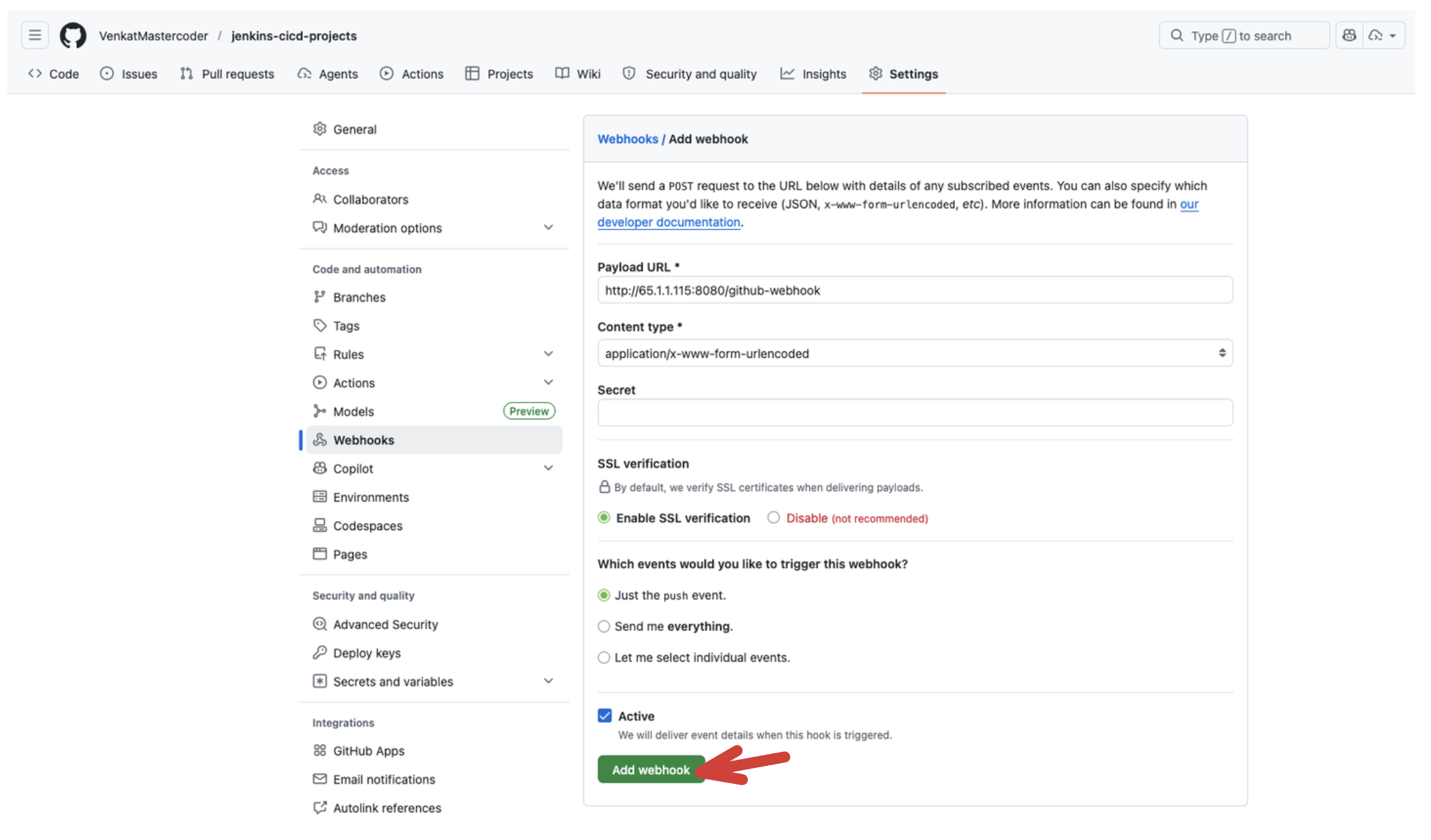Expand Secrets and variables section

(548, 681)
